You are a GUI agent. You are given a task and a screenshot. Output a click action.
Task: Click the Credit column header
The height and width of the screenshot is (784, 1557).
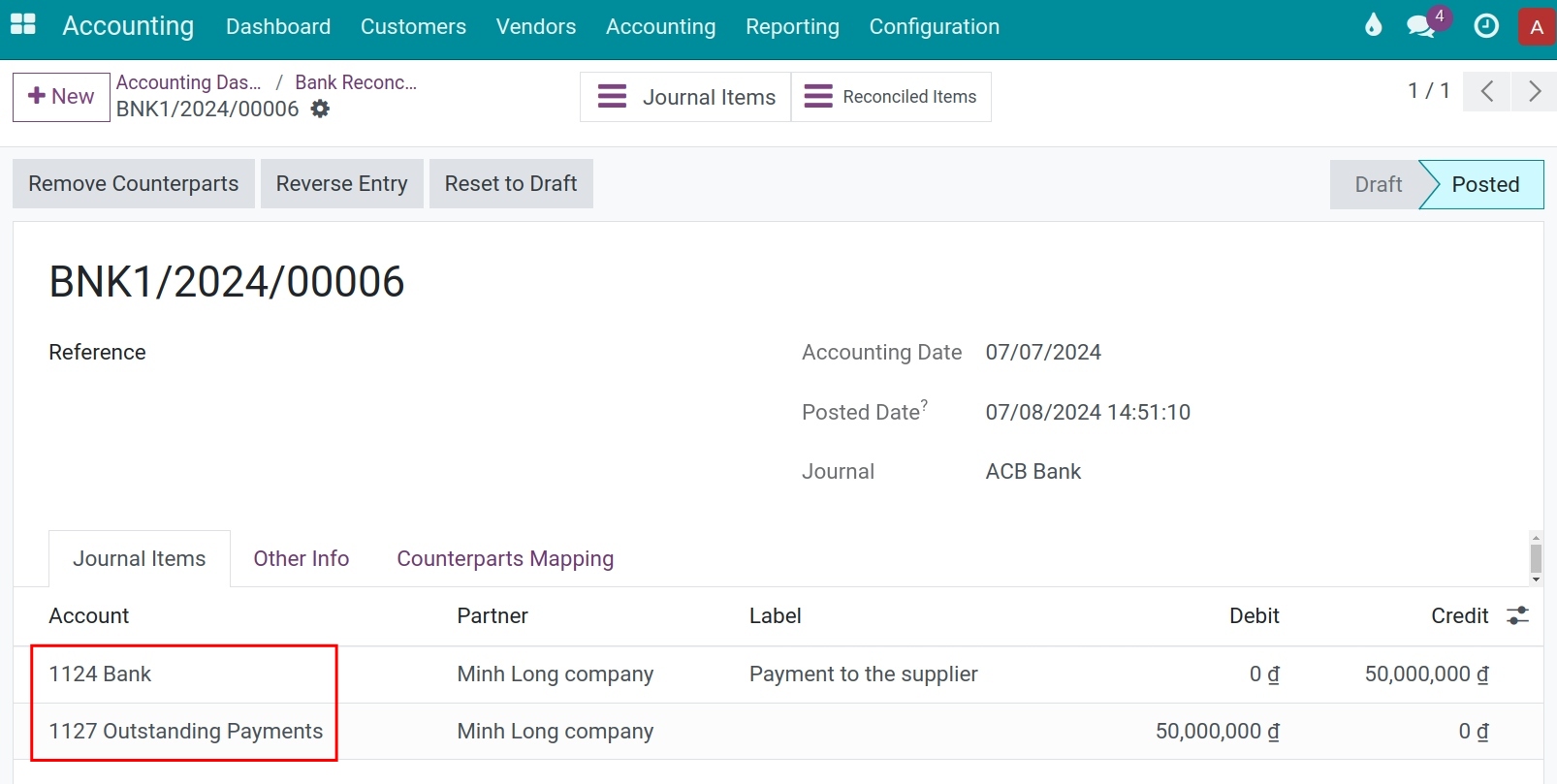1459,616
